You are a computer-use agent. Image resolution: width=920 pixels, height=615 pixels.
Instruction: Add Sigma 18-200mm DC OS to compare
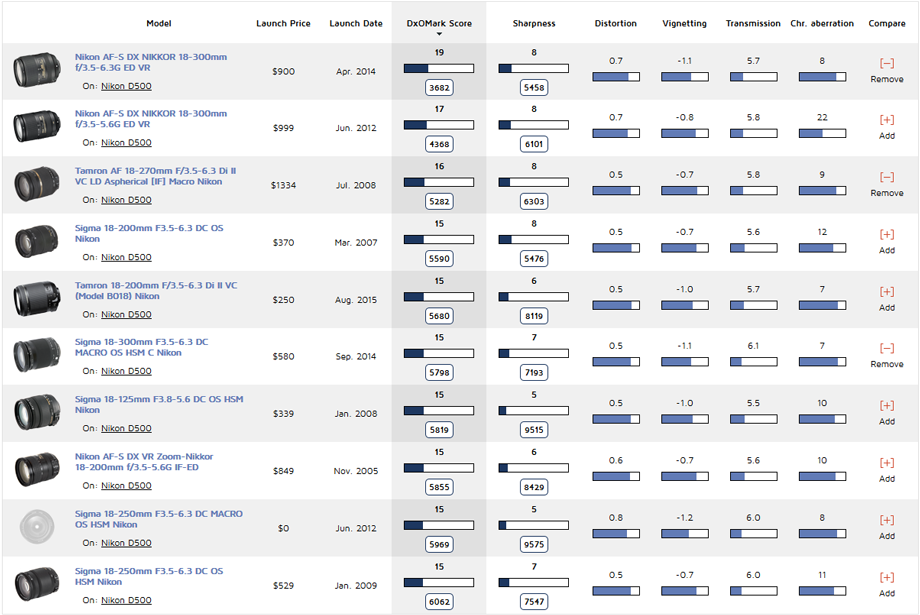pyautogui.click(x=887, y=241)
